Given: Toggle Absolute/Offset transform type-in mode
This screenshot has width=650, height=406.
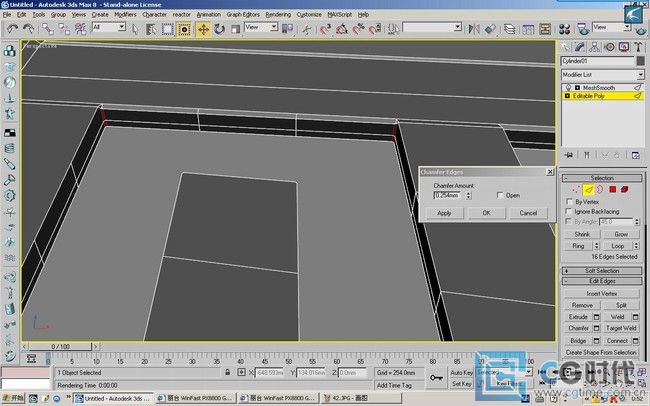Looking at the screenshot, I should click(x=241, y=372).
